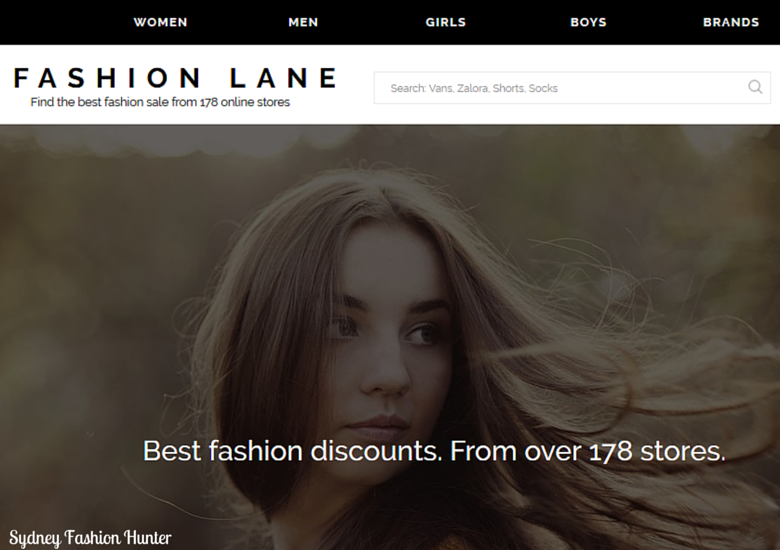Select the BOYS navigation item
The width and height of the screenshot is (780, 550).
pyautogui.click(x=588, y=22)
